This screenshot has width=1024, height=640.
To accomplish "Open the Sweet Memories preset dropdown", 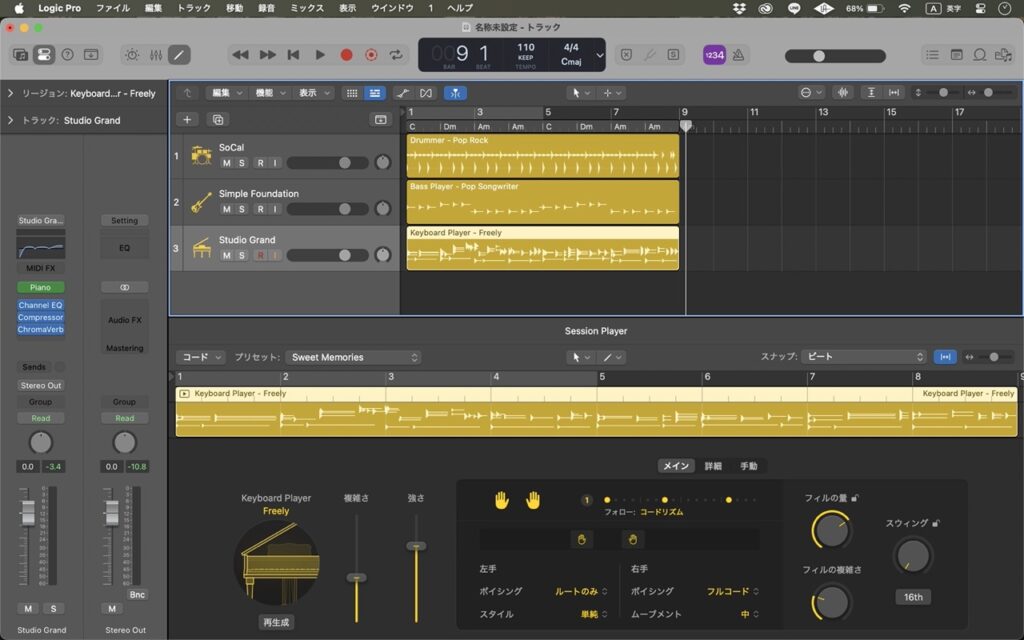I will 353,357.
